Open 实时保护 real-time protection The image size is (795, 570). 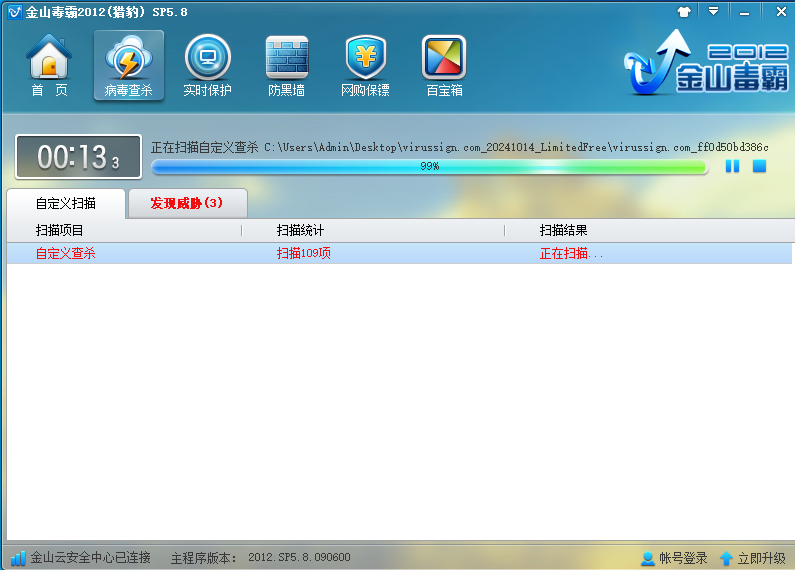point(207,66)
